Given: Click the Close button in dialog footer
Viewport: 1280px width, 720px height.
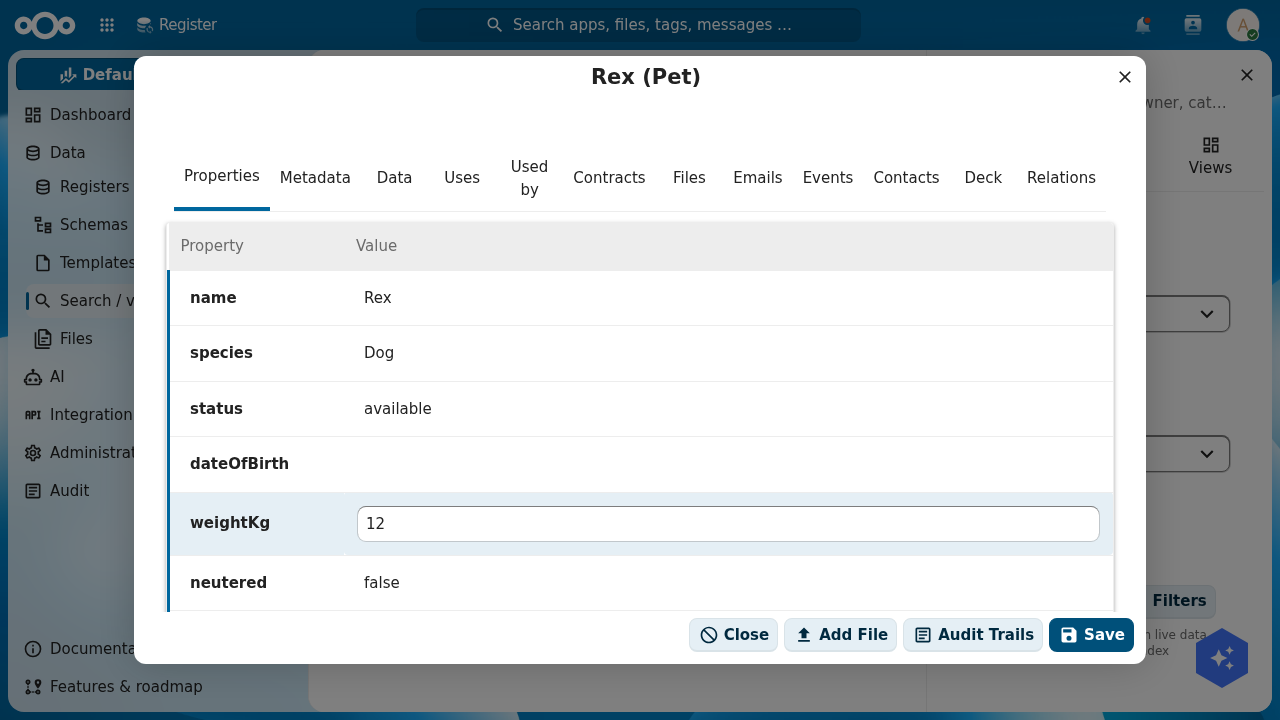Looking at the screenshot, I should pos(733,635).
